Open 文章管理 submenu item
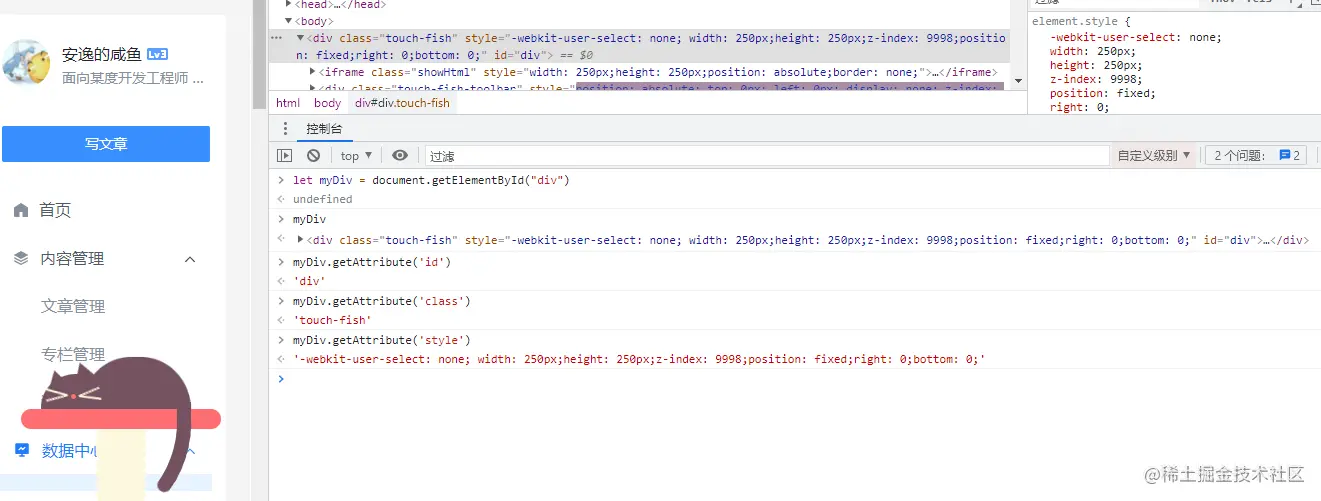 [73, 306]
